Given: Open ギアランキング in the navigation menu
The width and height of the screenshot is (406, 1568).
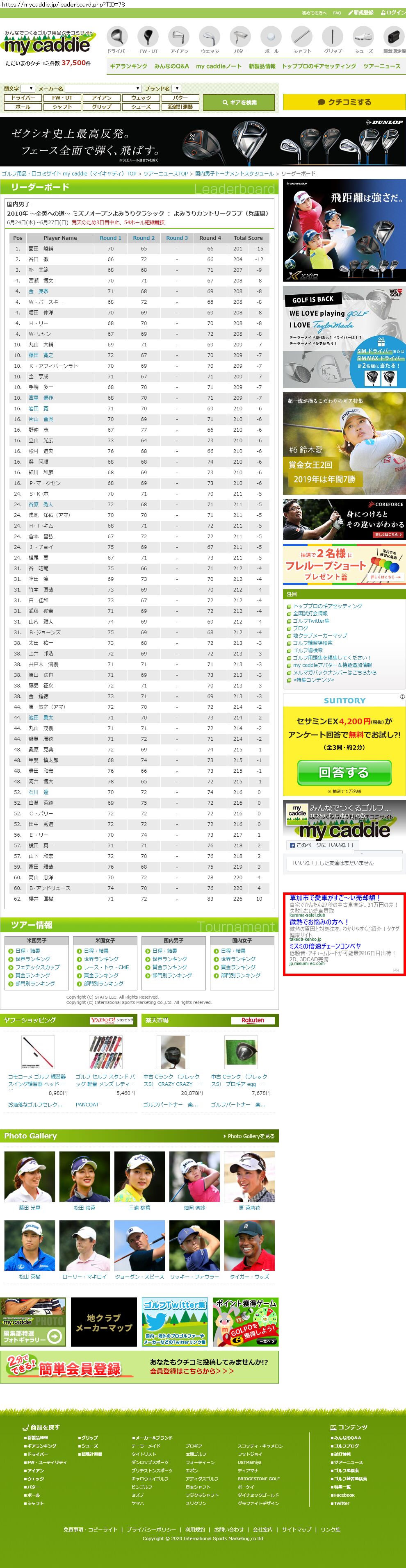Looking at the screenshot, I should pos(128,66).
